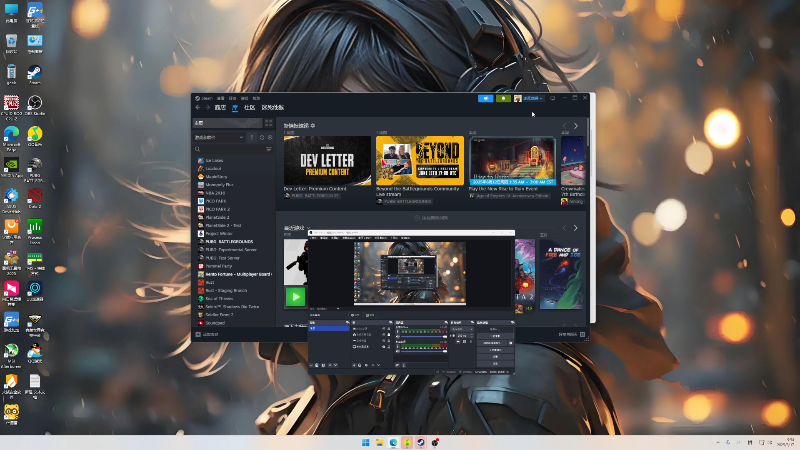Click the Steam library search field
Screen dimensions: 800x450
(232, 149)
